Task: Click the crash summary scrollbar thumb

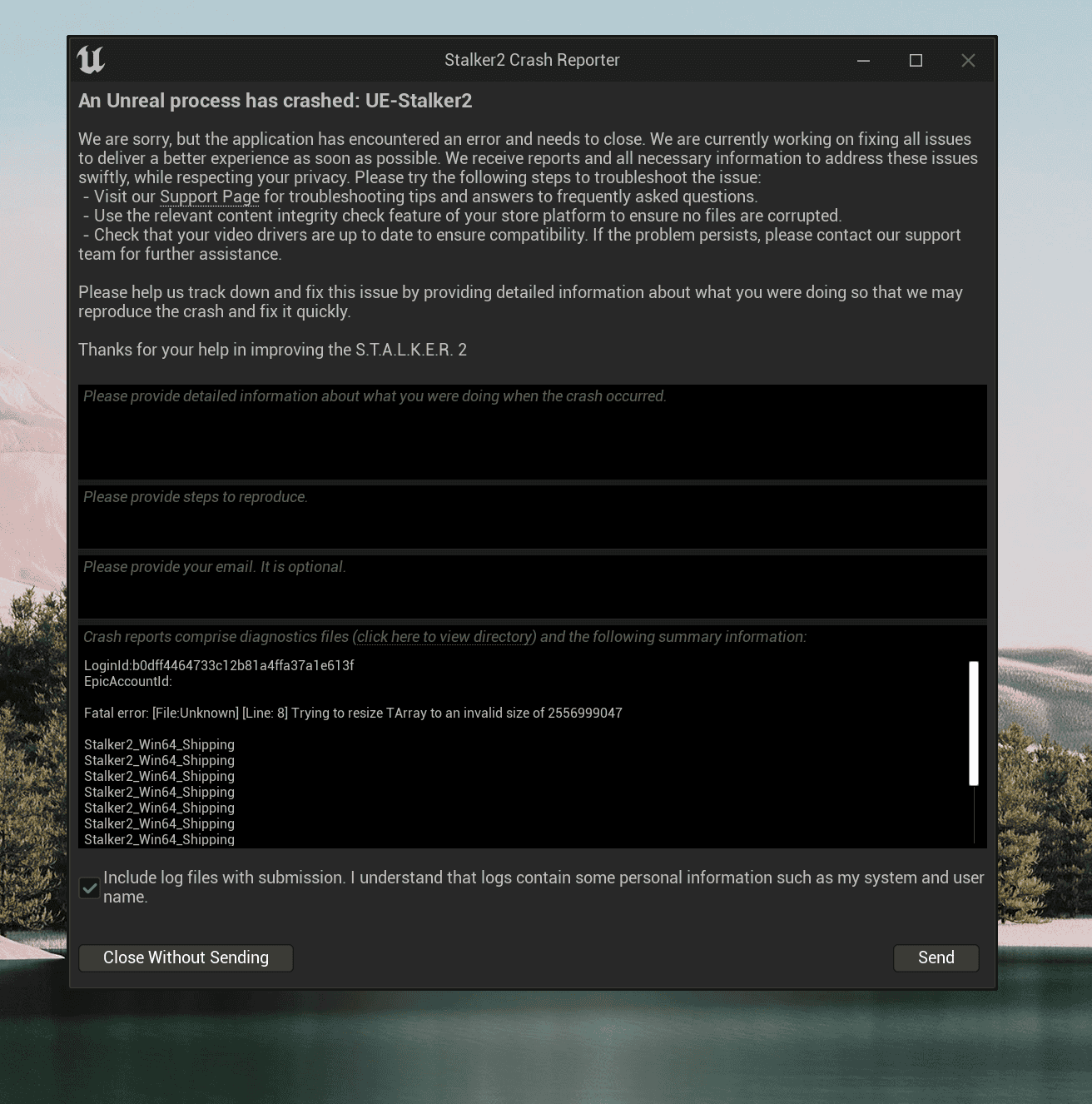Action: click(974, 724)
